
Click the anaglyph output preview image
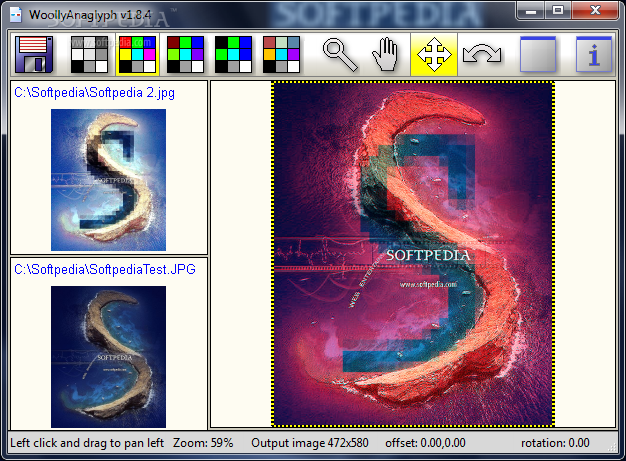coord(413,254)
